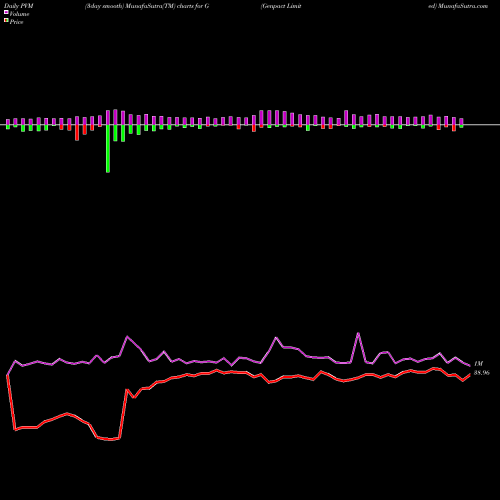Click the '1M' volume value label
The image size is (500, 500).
[478, 364]
